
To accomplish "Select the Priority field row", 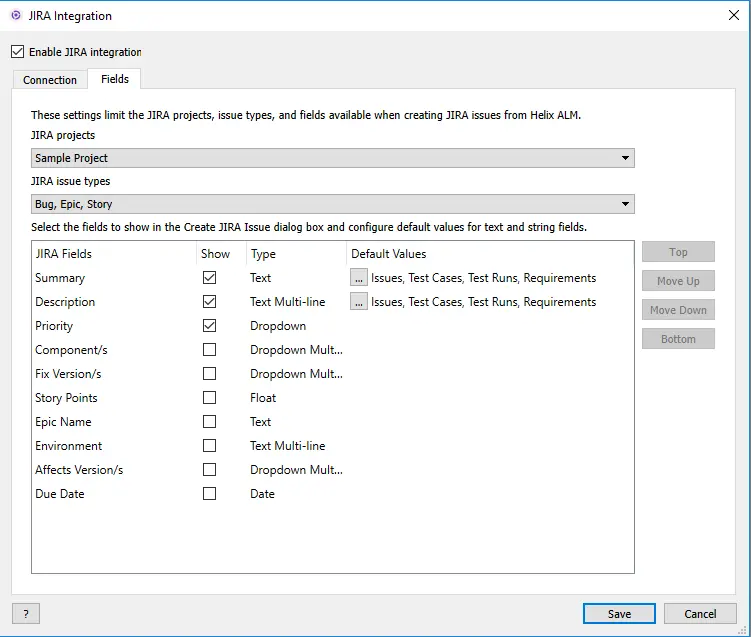I will 332,326.
